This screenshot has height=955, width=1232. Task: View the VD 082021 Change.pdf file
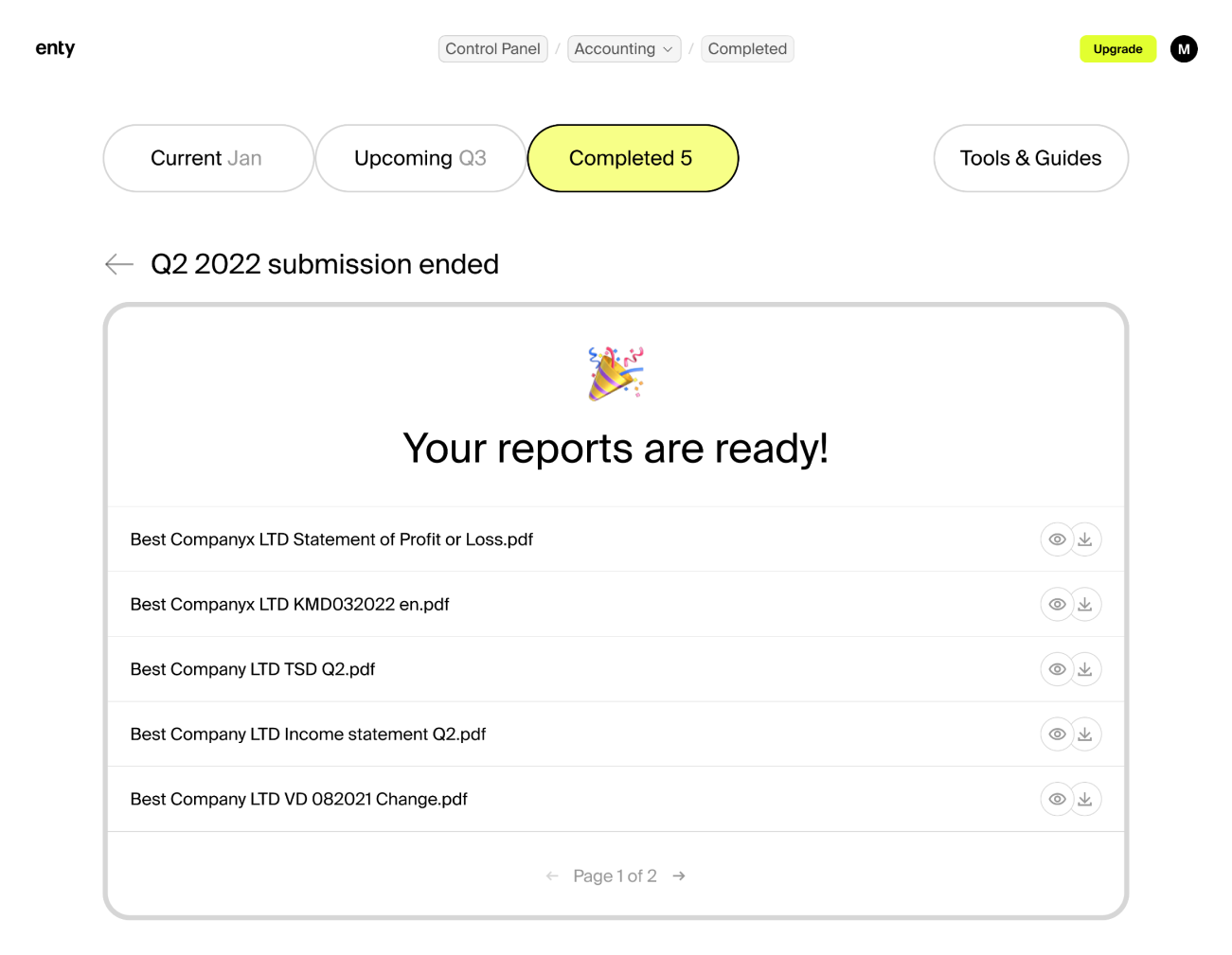coord(1057,800)
